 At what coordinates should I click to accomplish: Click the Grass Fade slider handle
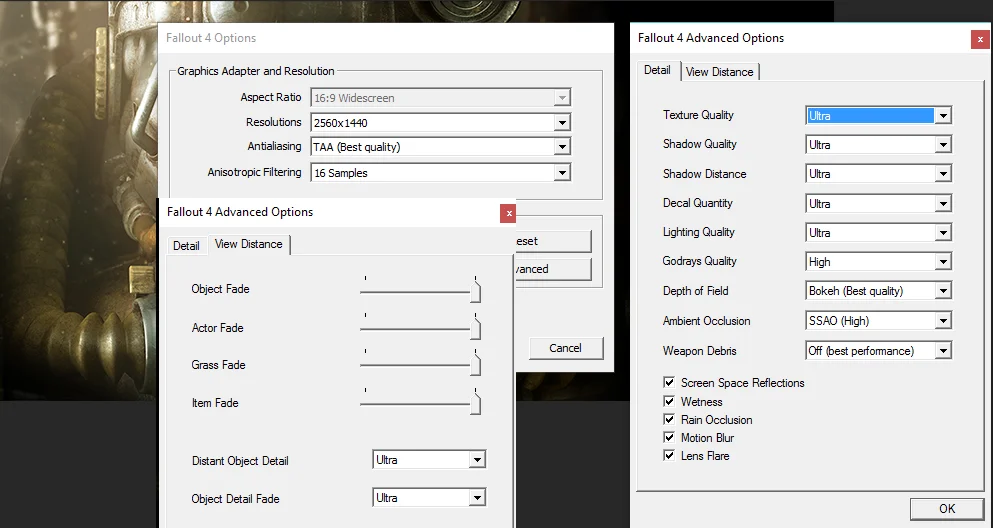(476, 364)
